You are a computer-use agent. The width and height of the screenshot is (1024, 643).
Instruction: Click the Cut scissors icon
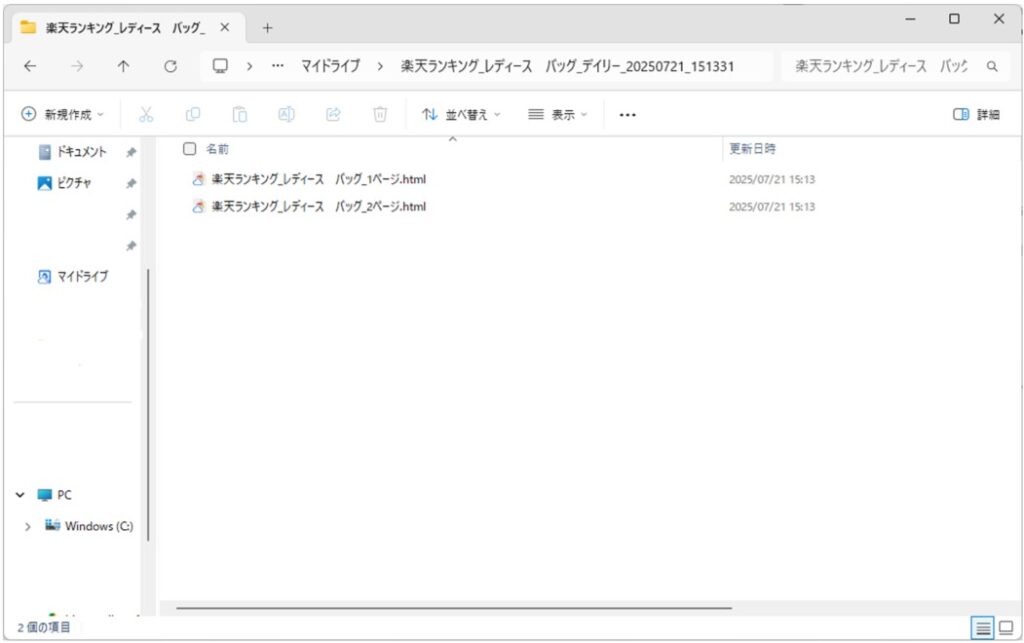[x=146, y=114]
